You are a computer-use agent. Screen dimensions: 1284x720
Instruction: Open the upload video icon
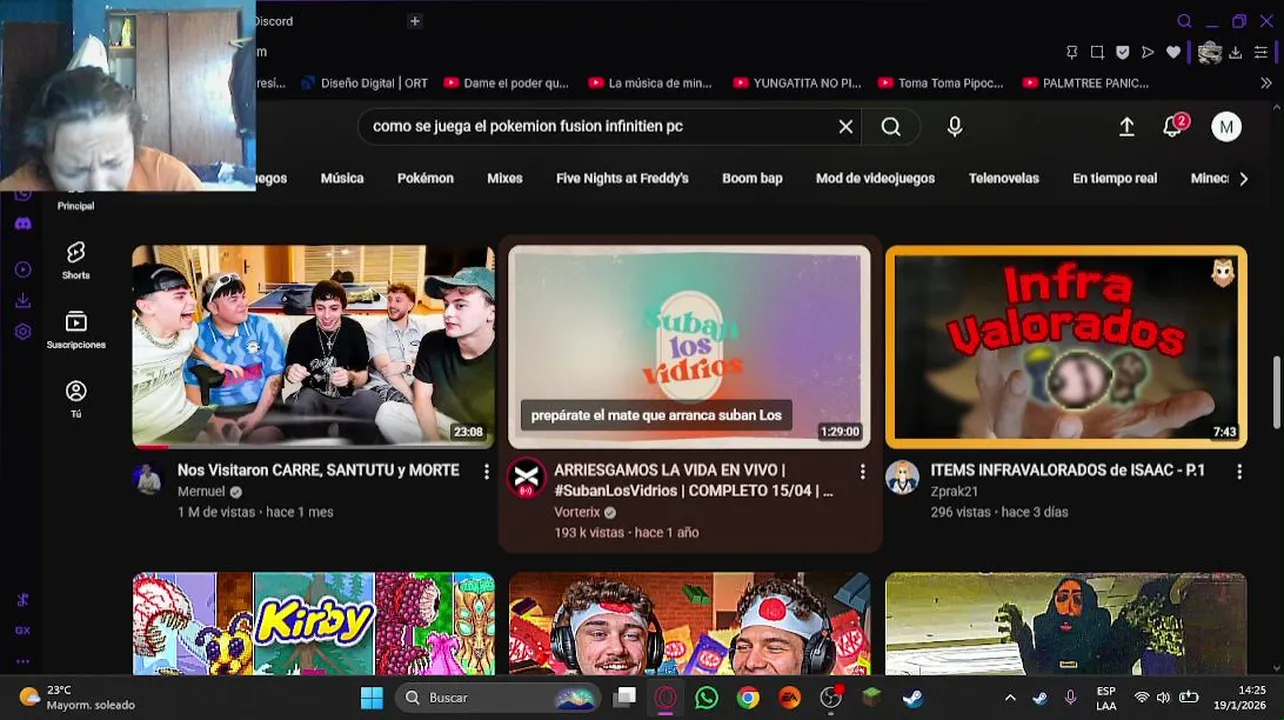pyautogui.click(x=1126, y=127)
